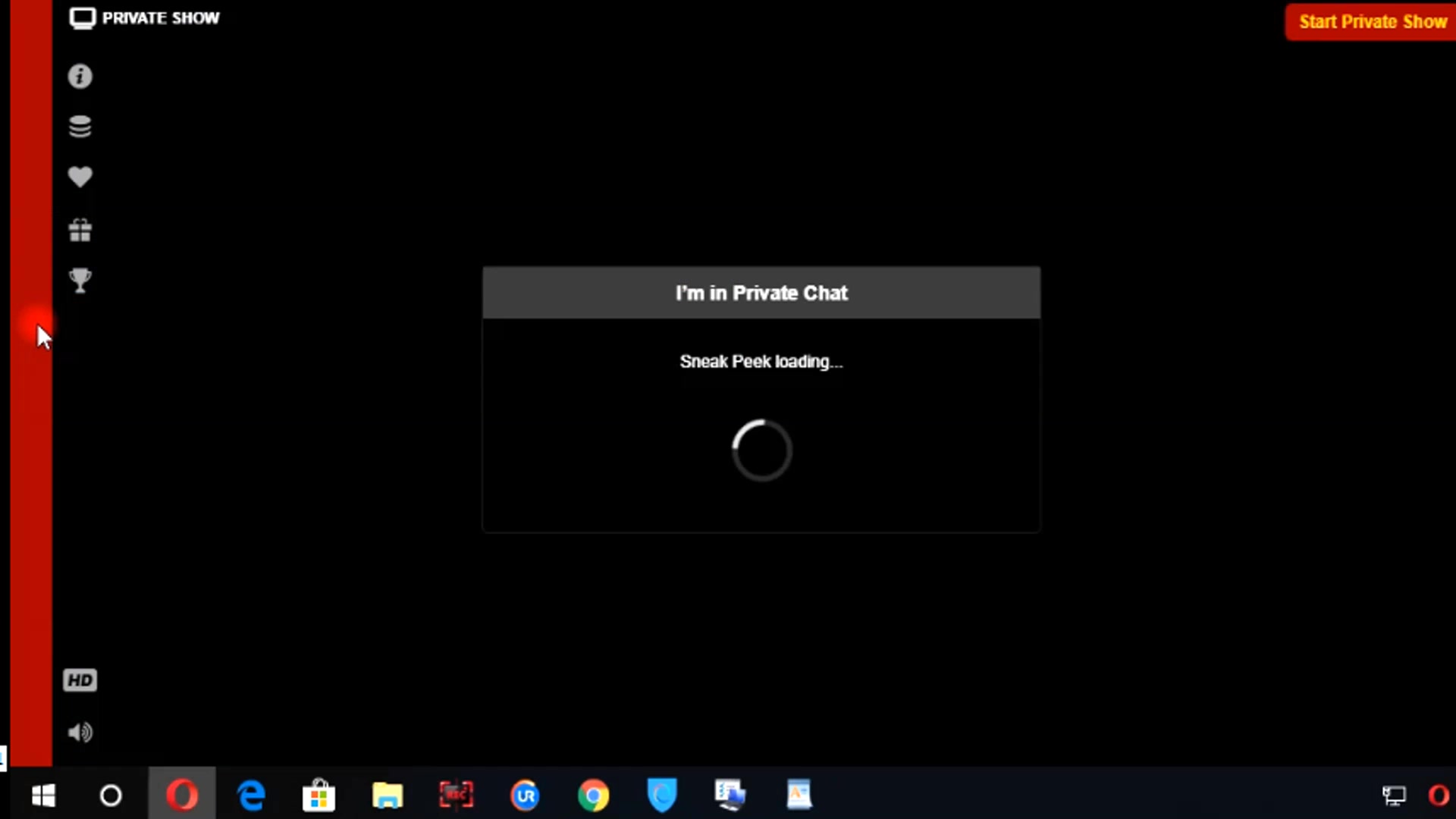Launch Microsoft Edge from the taskbar

pyautogui.click(x=251, y=795)
